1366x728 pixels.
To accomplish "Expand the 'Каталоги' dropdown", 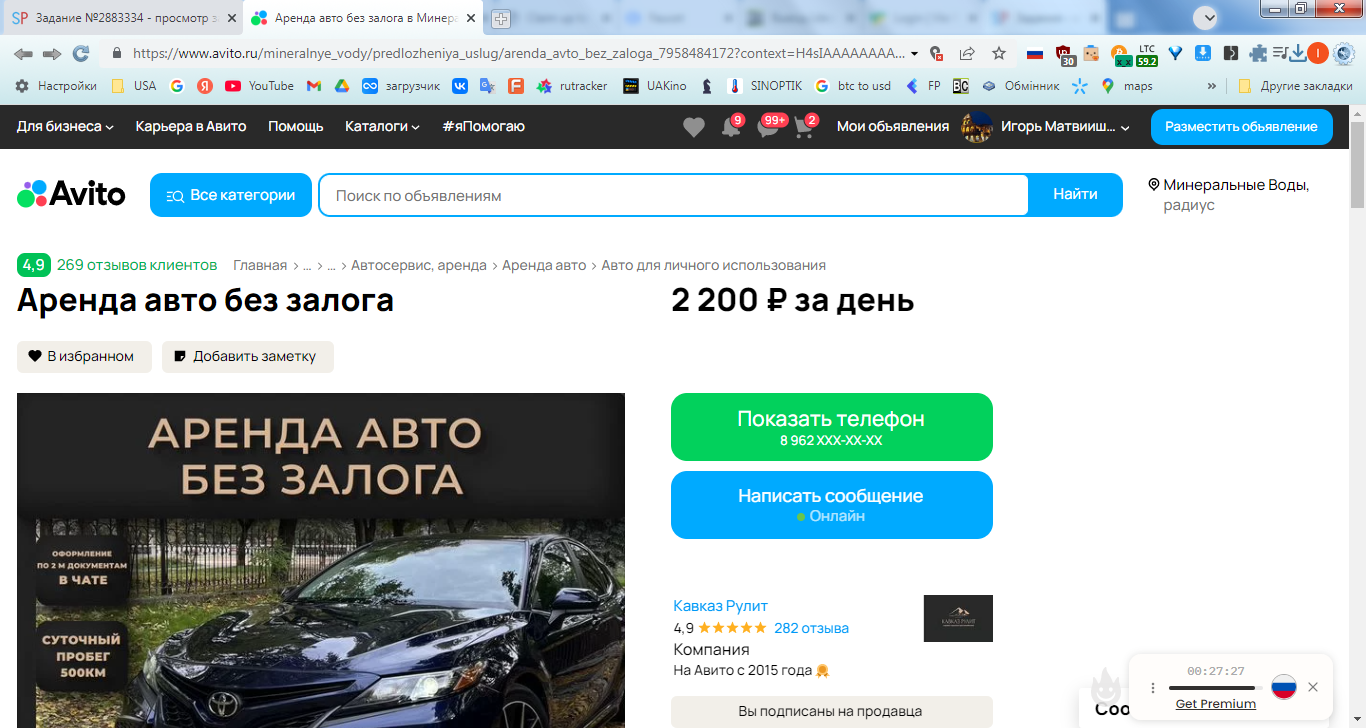I will point(382,126).
